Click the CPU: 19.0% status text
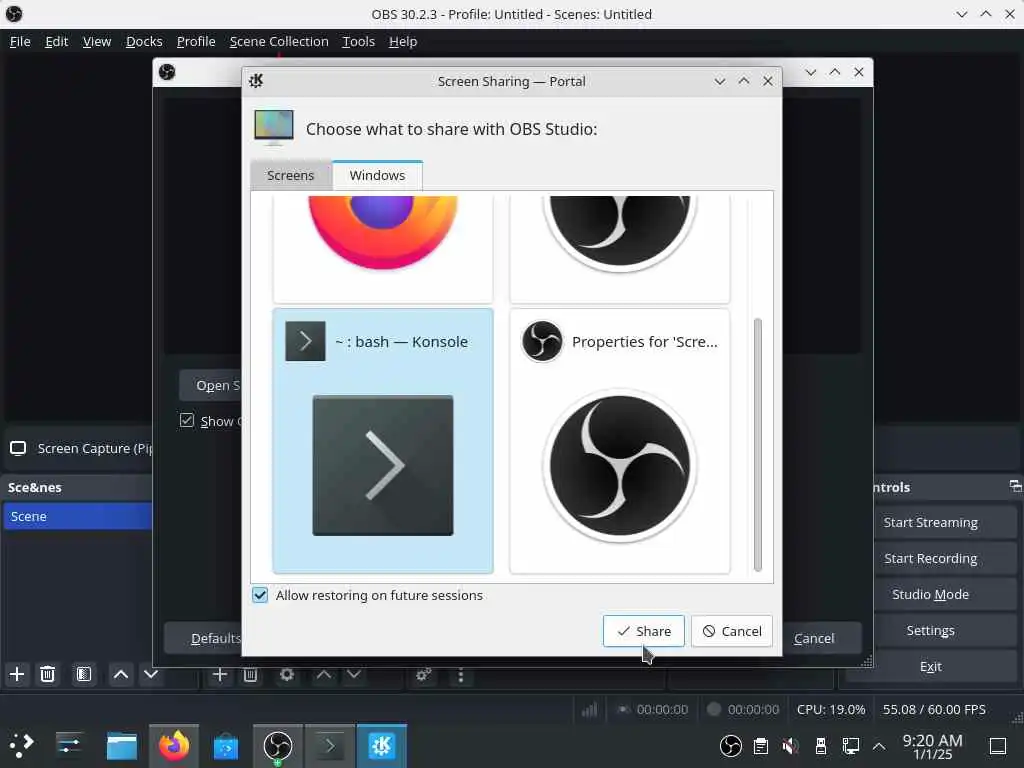This screenshot has height=768, width=1024. (831, 709)
